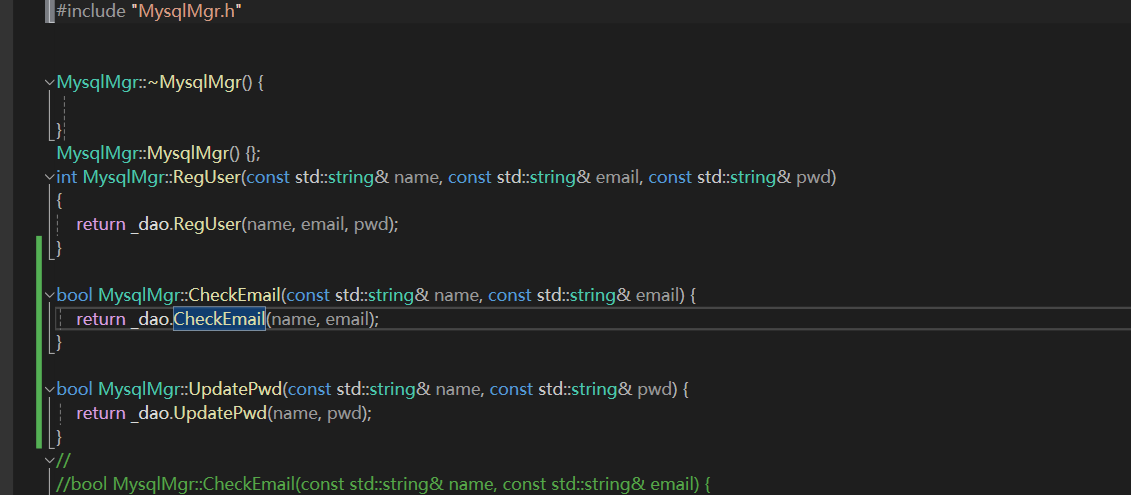Click the pwd parameter in RegUser's signature

click(813, 178)
